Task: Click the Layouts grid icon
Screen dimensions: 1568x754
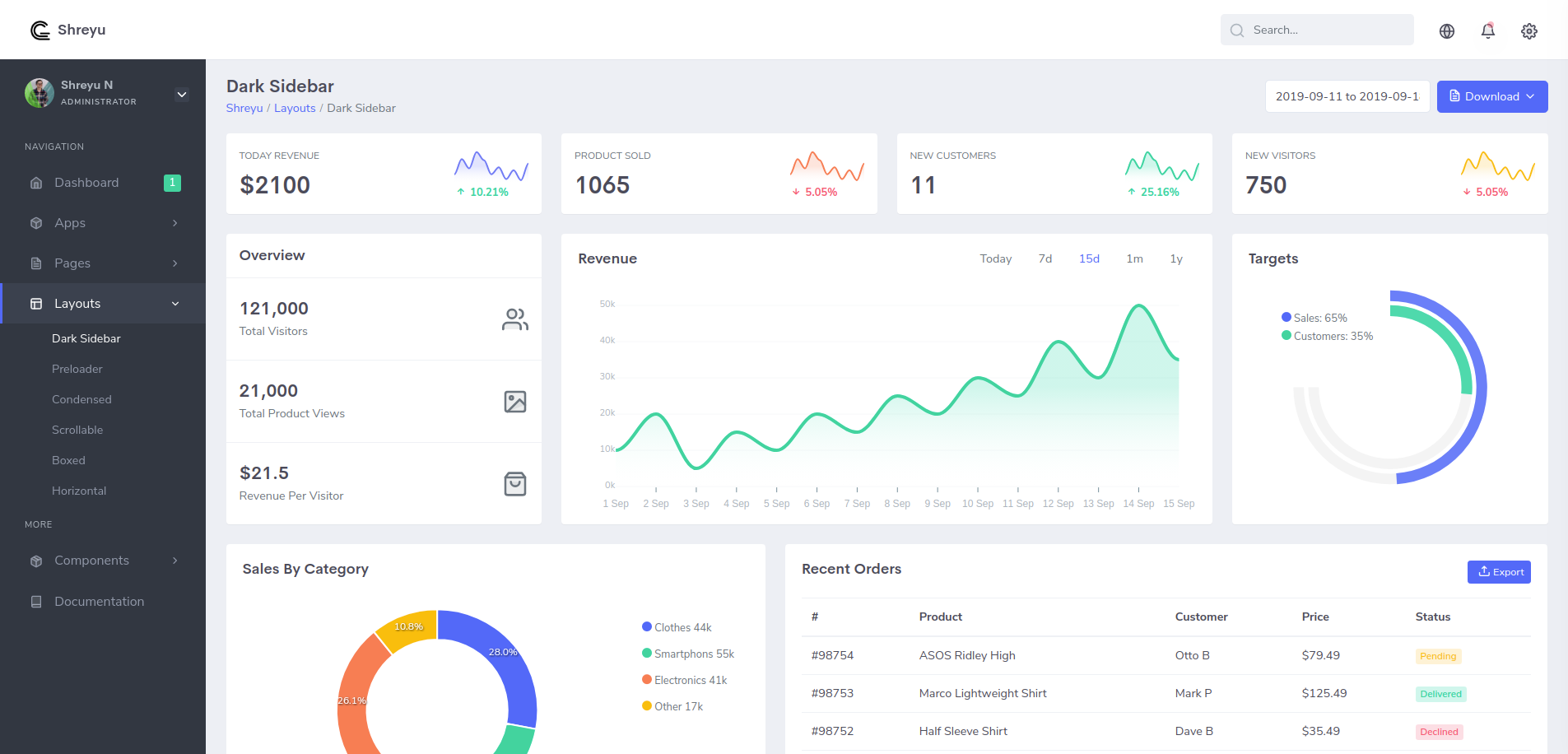Action: (x=36, y=304)
